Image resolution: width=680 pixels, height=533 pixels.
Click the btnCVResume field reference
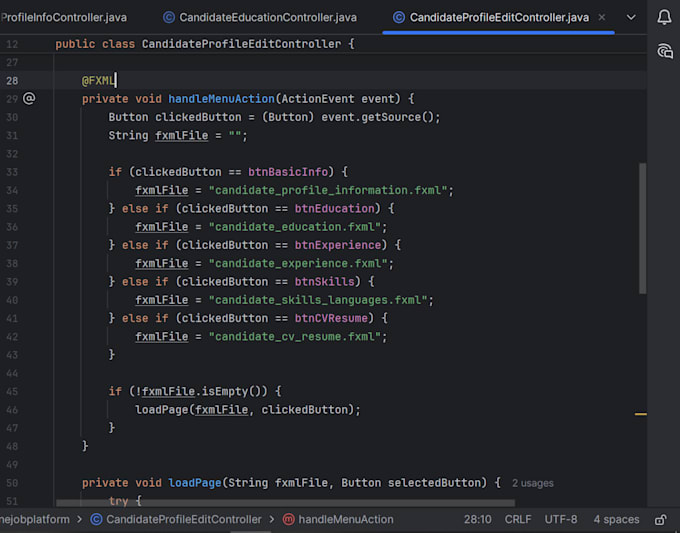[331, 318]
